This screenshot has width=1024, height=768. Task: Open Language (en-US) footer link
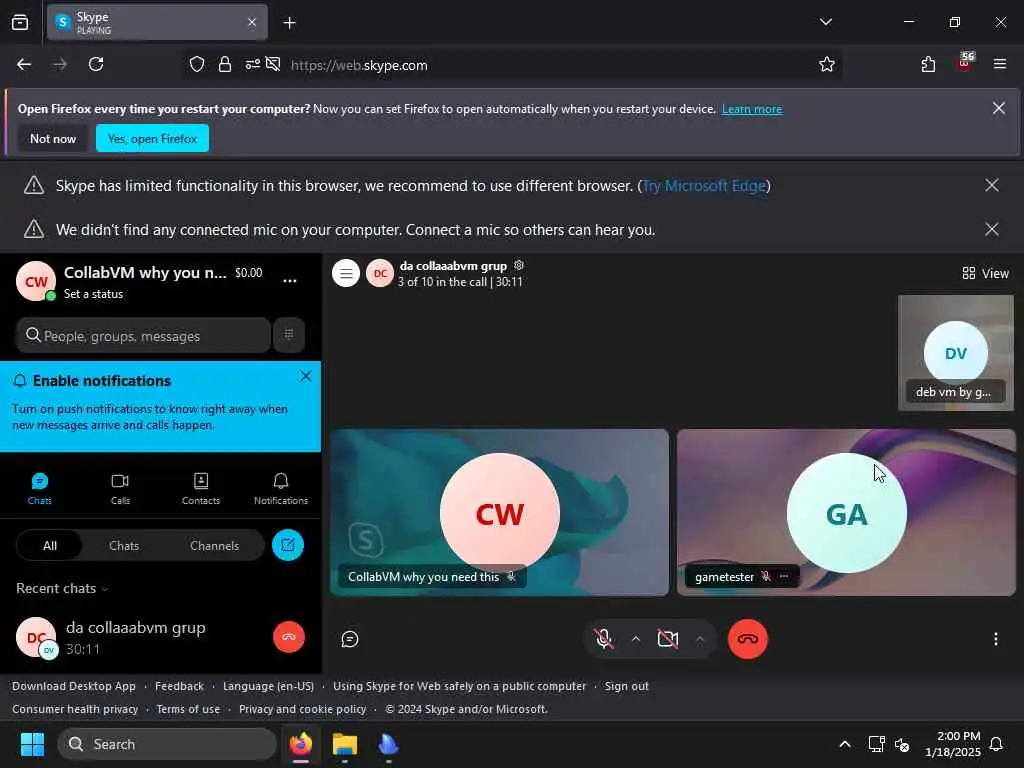(268, 686)
